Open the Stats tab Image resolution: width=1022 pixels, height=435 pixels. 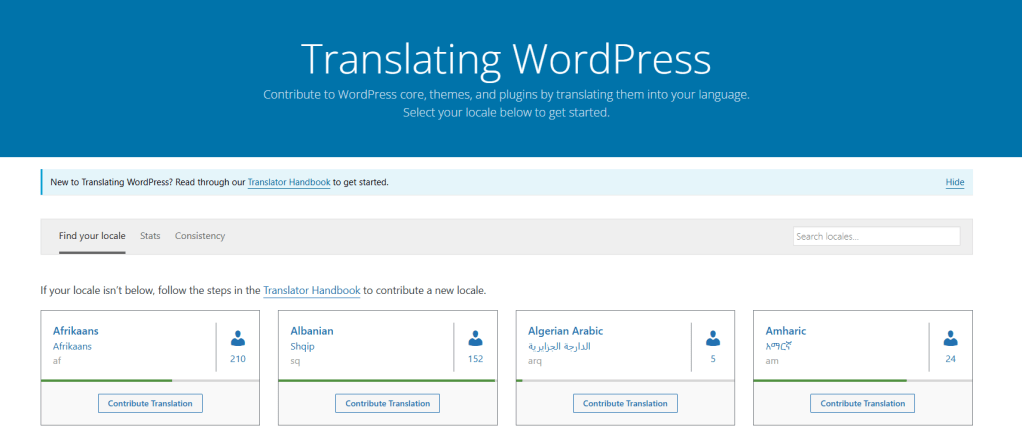(150, 236)
